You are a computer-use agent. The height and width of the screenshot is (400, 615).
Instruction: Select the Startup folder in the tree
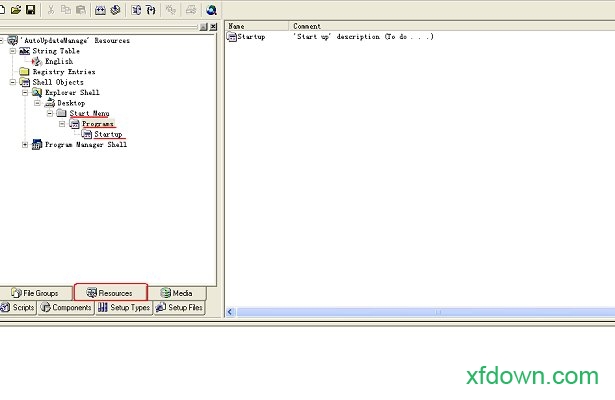click(x=108, y=134)
